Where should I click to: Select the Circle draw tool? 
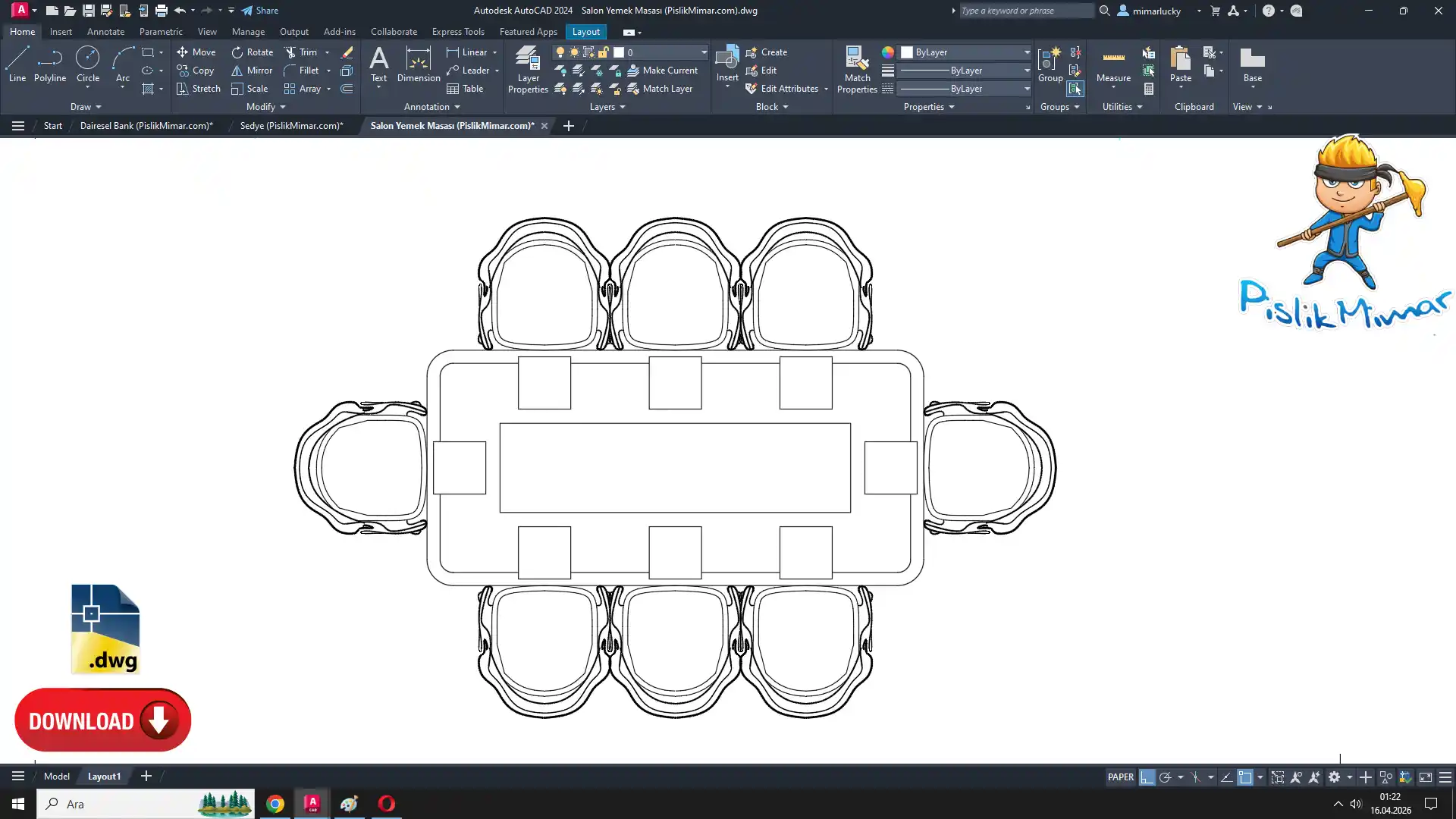coord(87,64)
